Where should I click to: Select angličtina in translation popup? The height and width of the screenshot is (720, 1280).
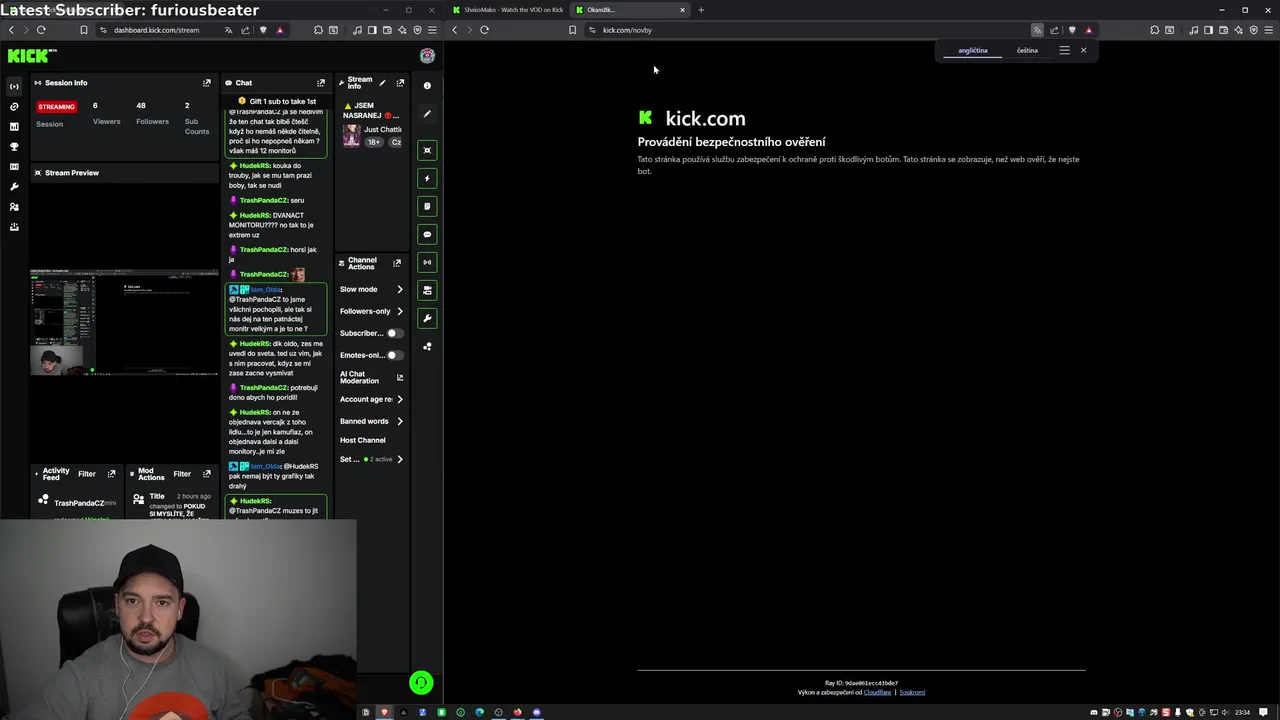[x=972, y=50]
